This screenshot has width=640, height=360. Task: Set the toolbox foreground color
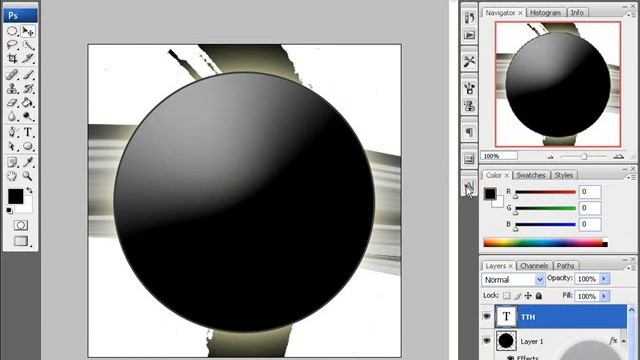pyautogui.click(x=16, y=196)
